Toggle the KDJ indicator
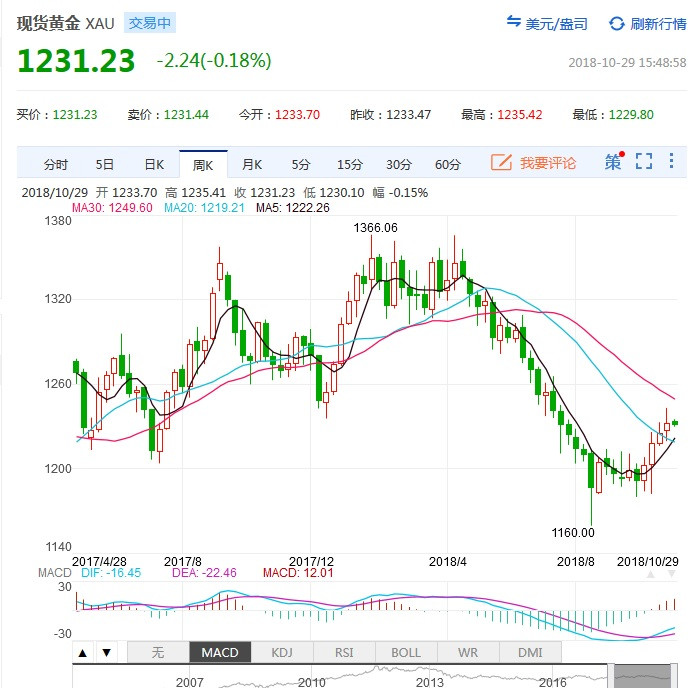Screen dimensions: 699x688 coord(282,653)
